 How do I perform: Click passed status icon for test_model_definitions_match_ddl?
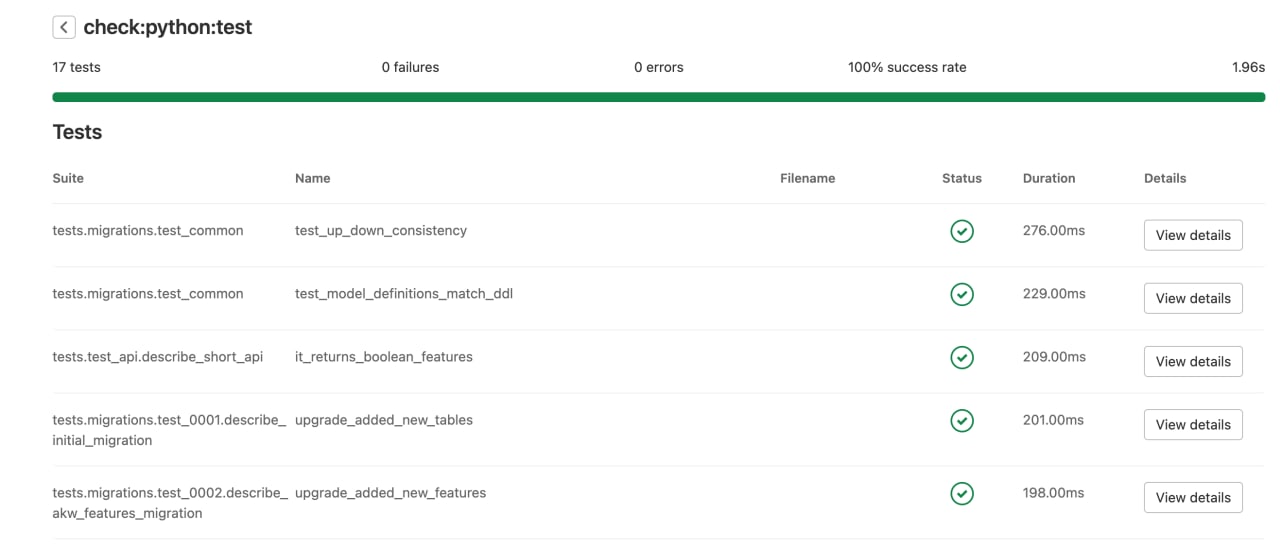(962, 294)
